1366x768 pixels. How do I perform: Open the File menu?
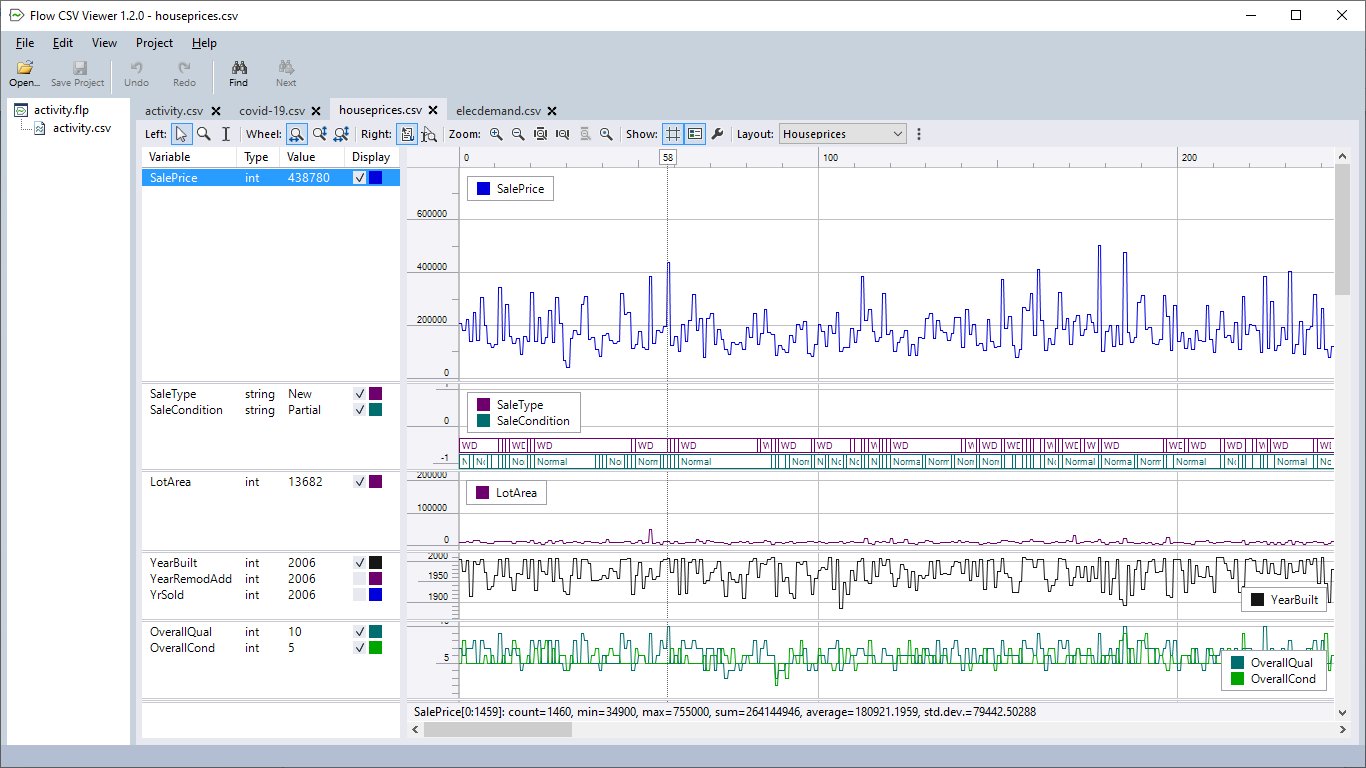[25, 43]
